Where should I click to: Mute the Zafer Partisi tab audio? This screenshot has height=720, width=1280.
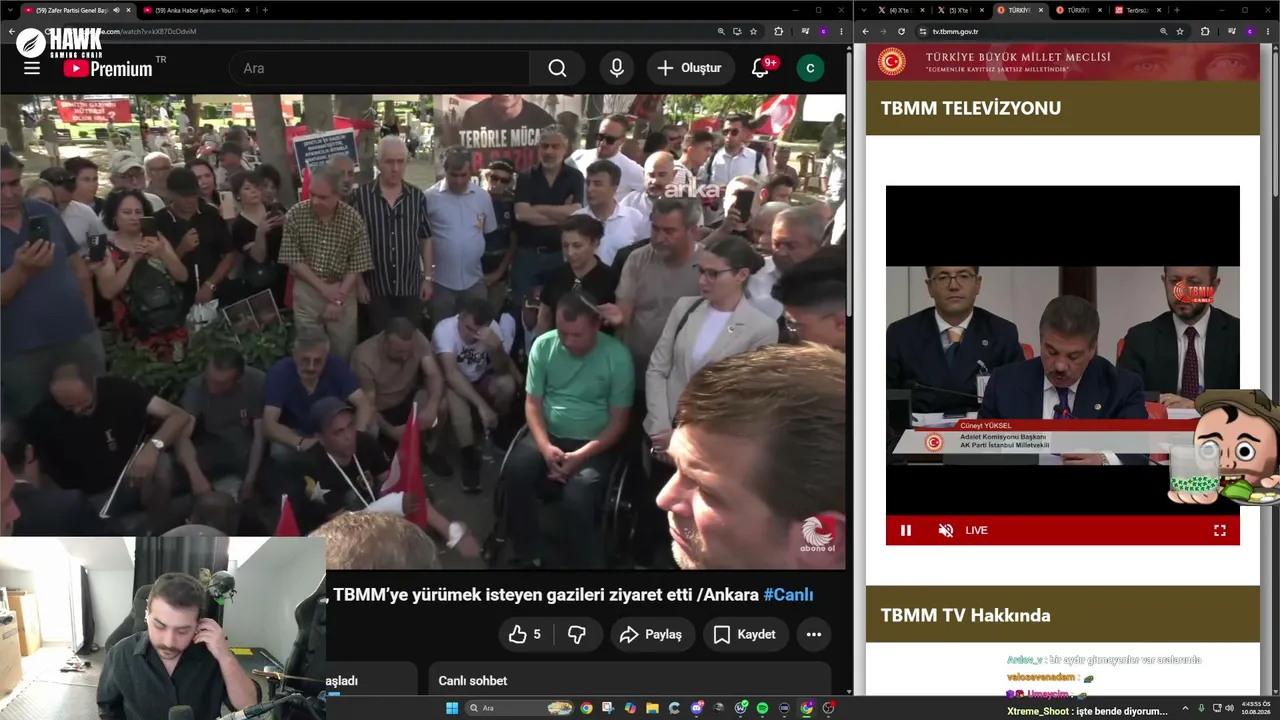click(x=116, y=10)
